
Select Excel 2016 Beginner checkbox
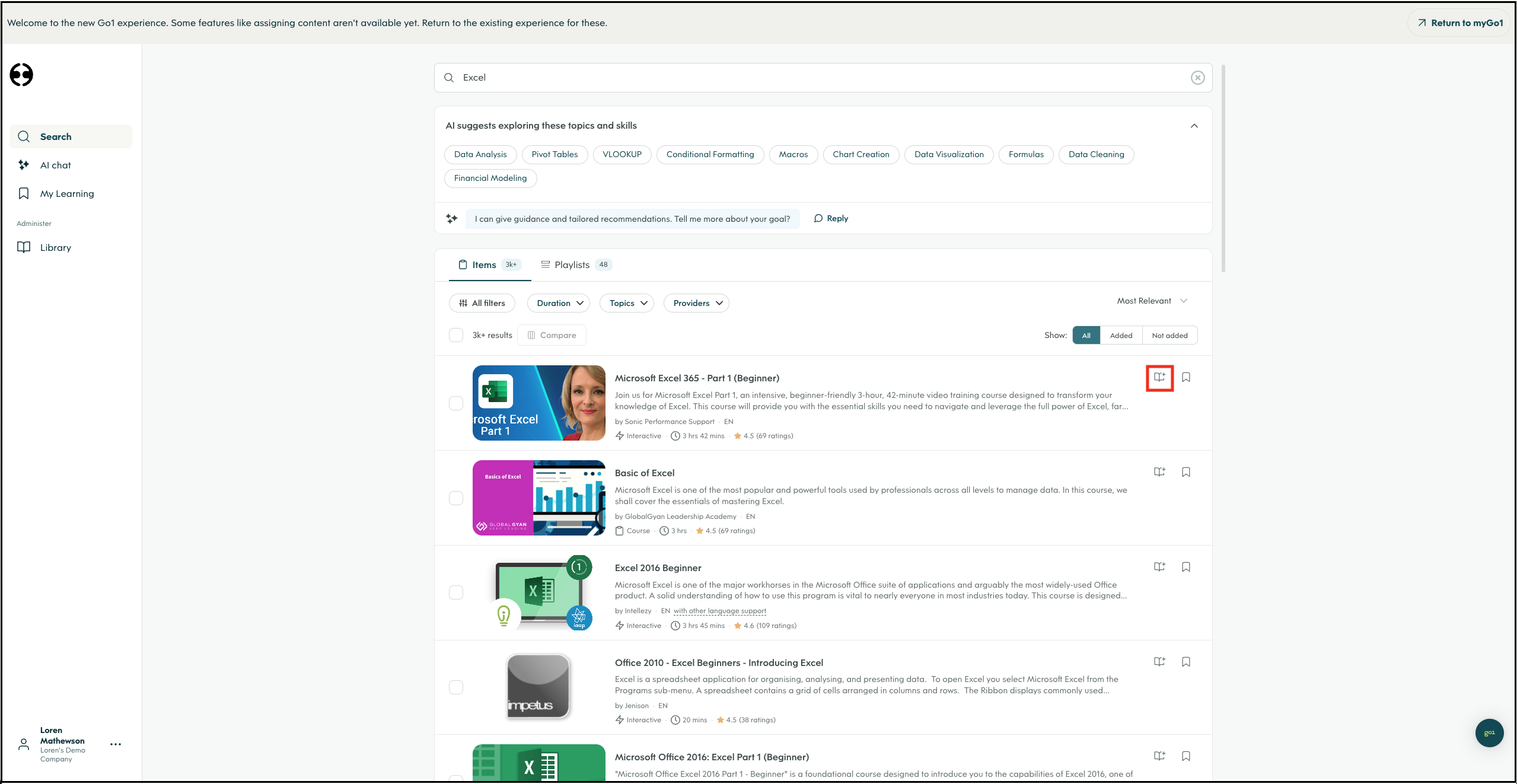(x=456, y=592)
